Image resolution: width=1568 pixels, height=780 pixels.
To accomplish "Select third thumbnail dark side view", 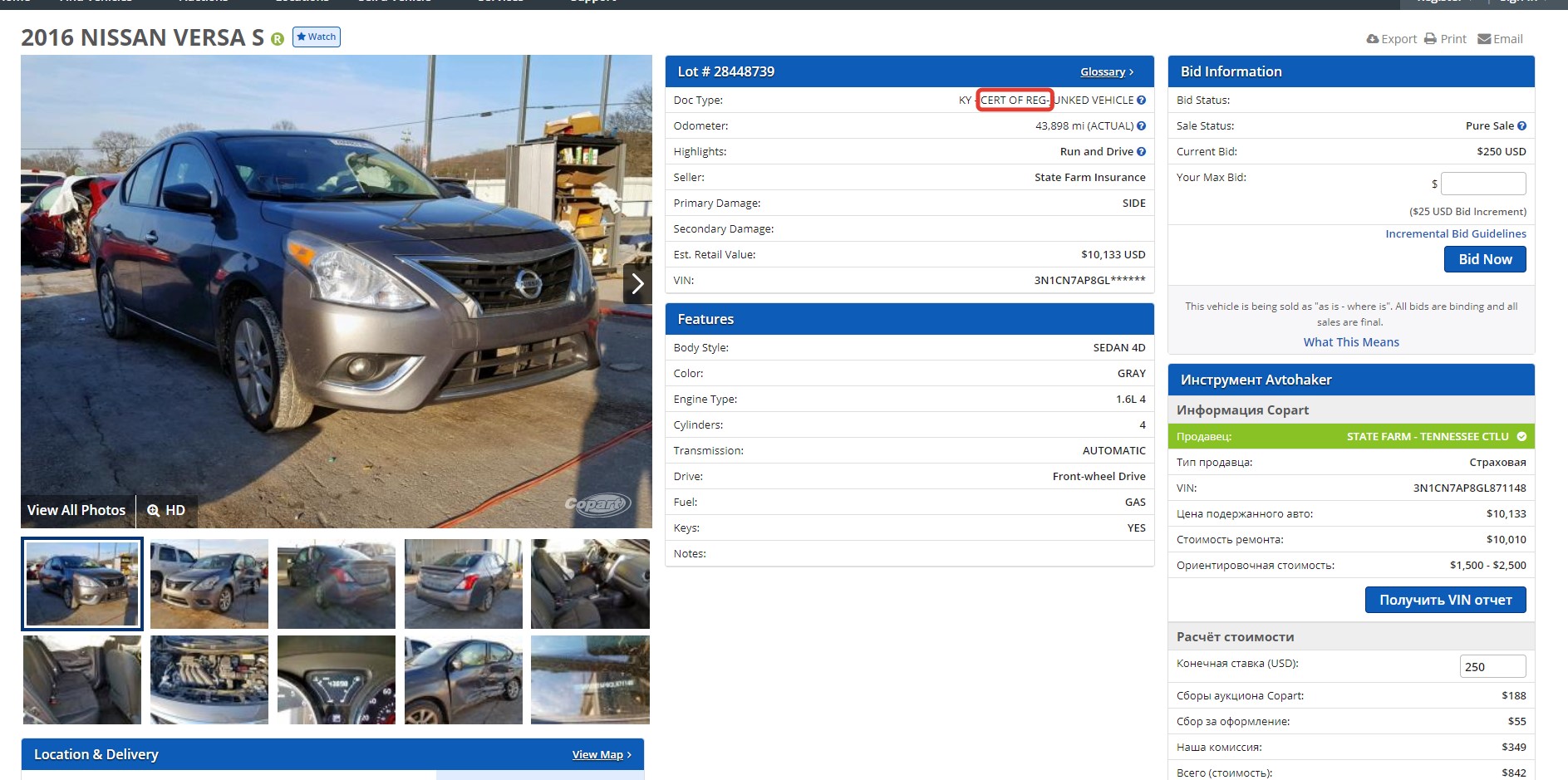I will point(337,584).
